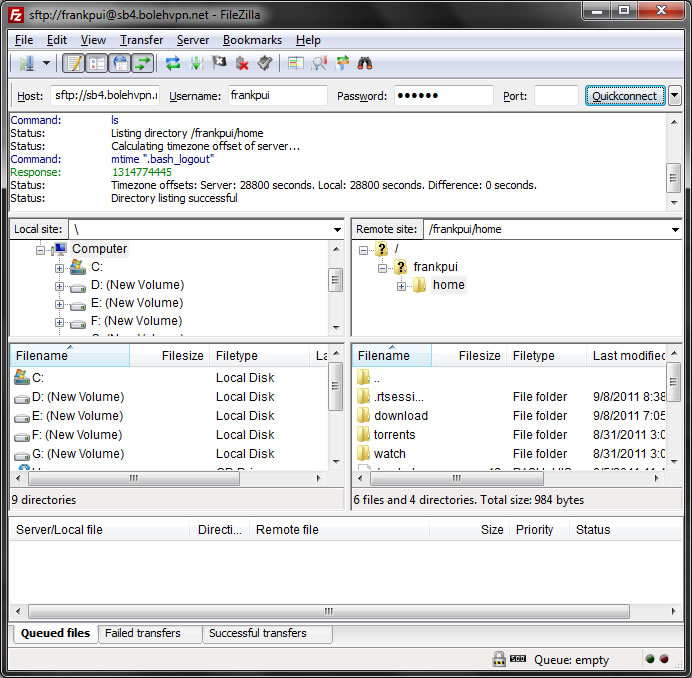Click the Port input field
The width and height of the screenshot is (692, 678).
pos(556,95)
